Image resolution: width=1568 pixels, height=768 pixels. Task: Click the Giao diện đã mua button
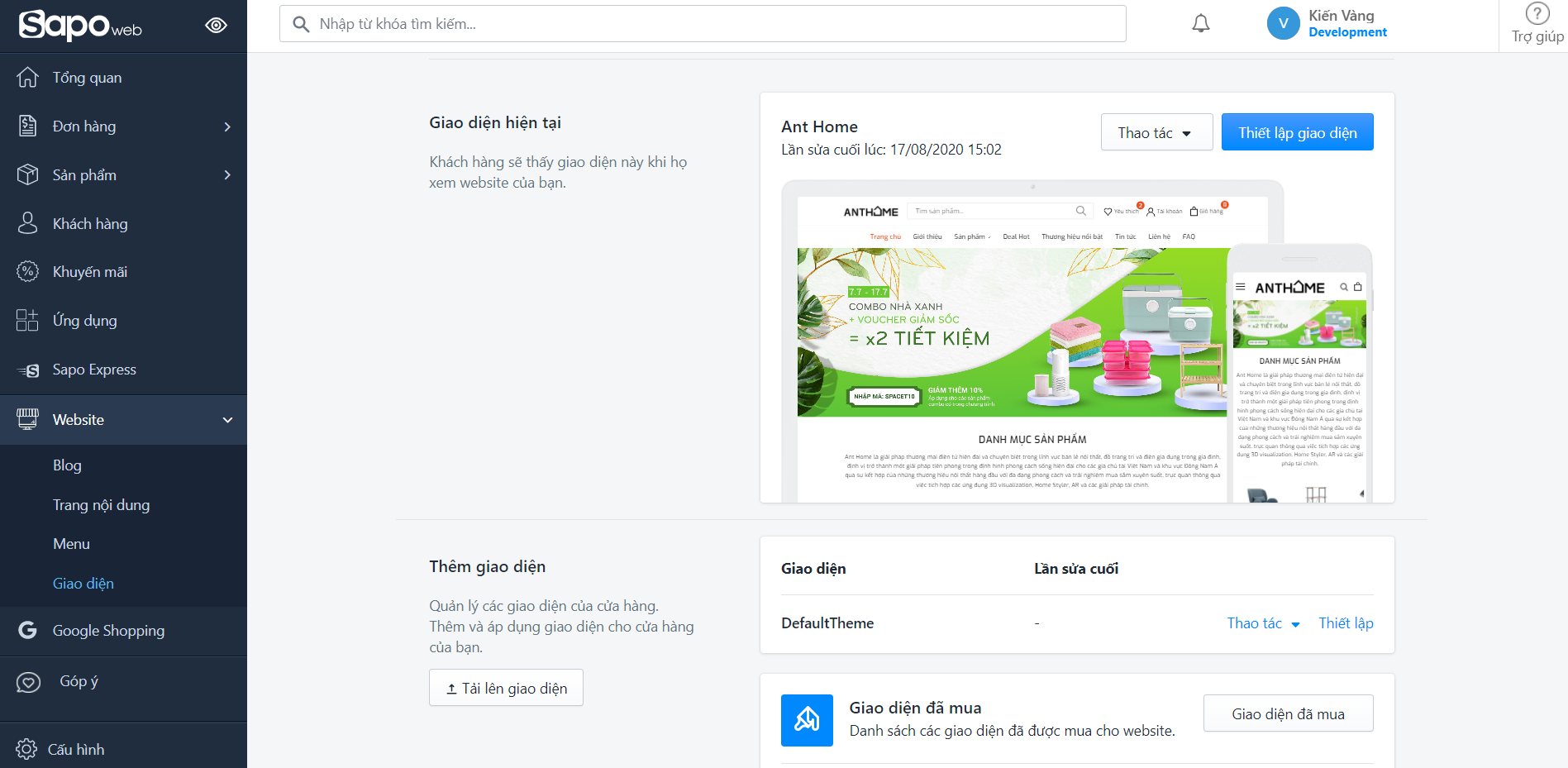(1288, 713)
